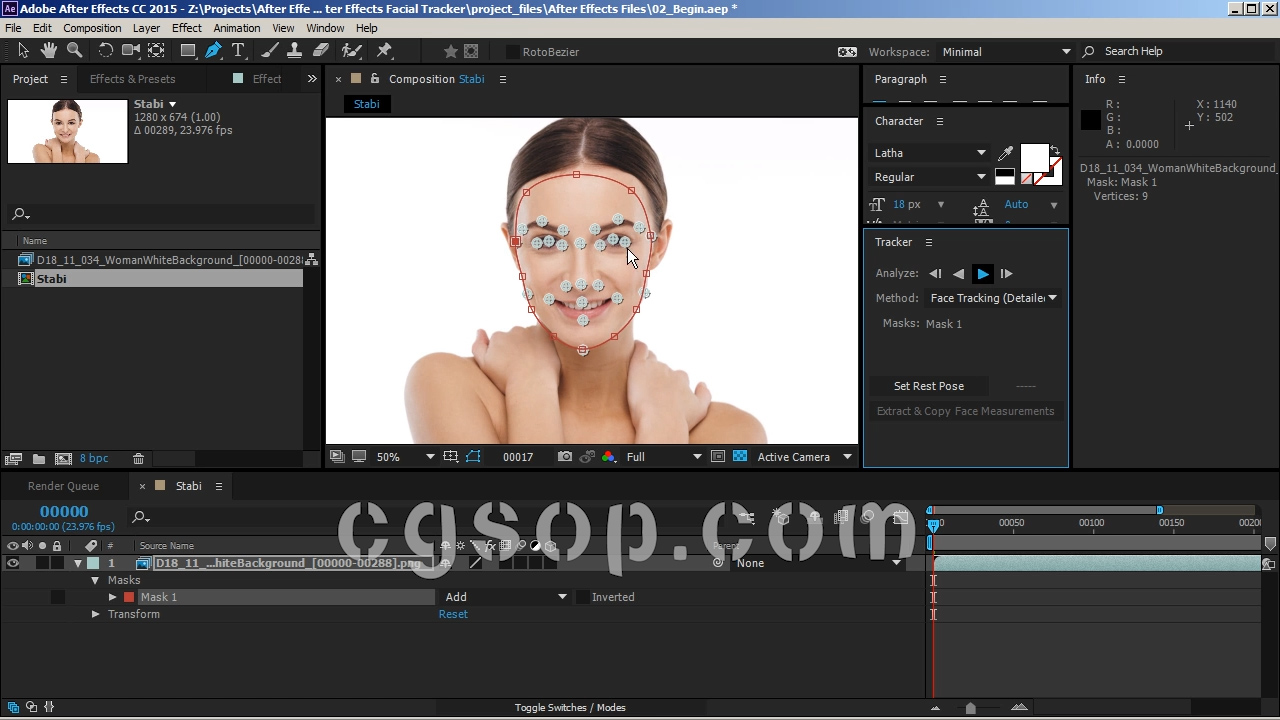Open the tracking Method dropdown
This screenshot has width=1280, height=720.
[993, 298]
